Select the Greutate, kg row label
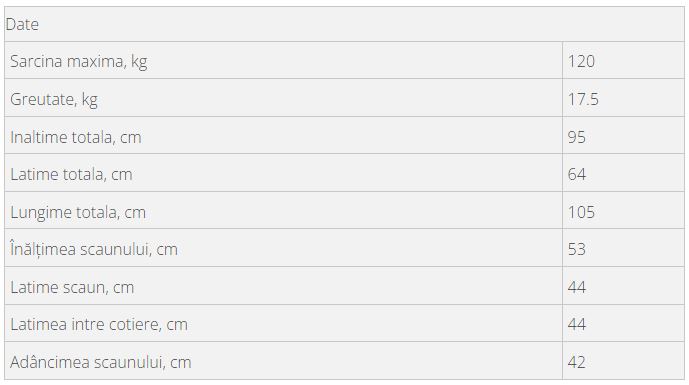 coord(54,100)
